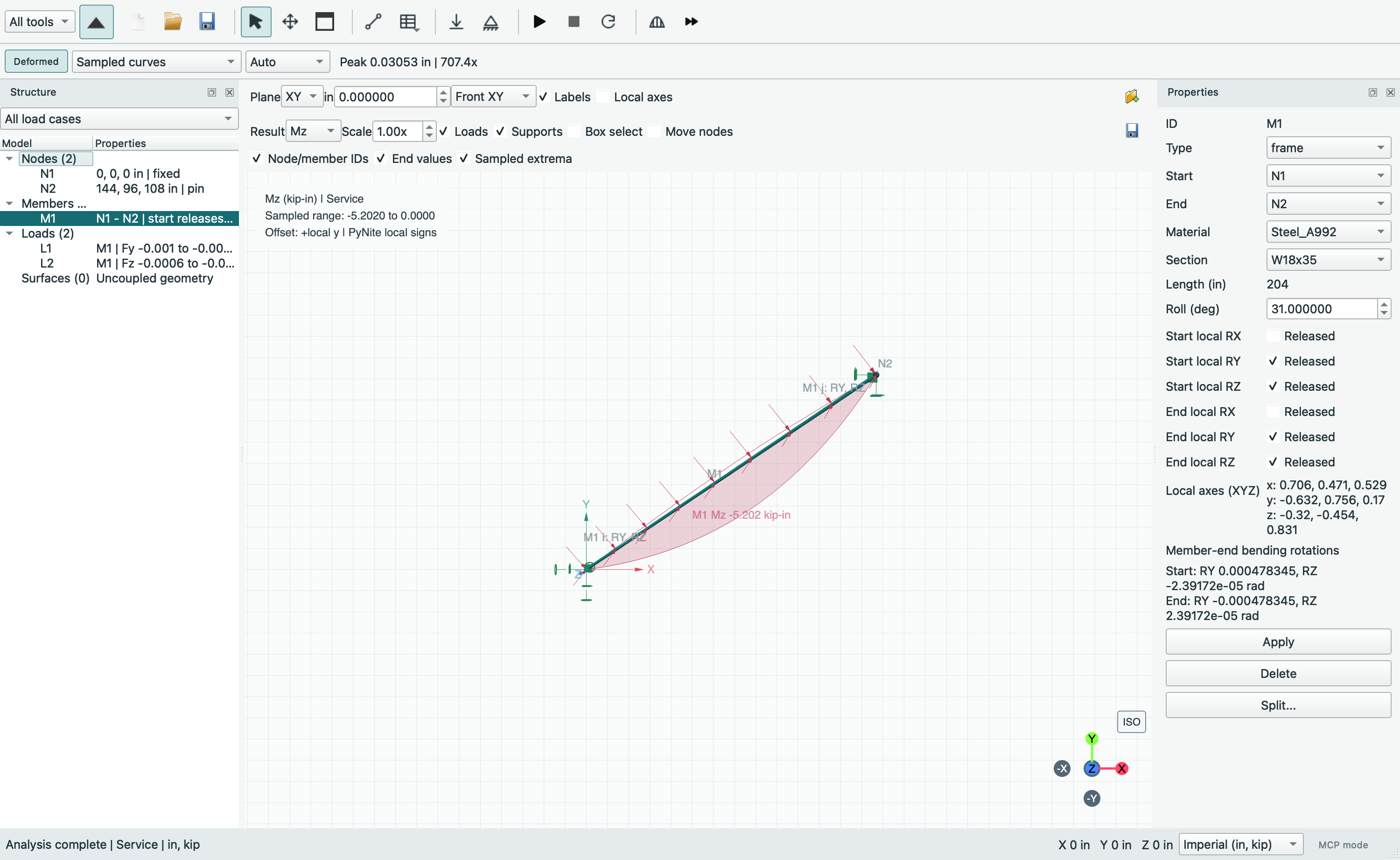
Task: Click the Surfaces (0) tree row
Action: (119, 278)
